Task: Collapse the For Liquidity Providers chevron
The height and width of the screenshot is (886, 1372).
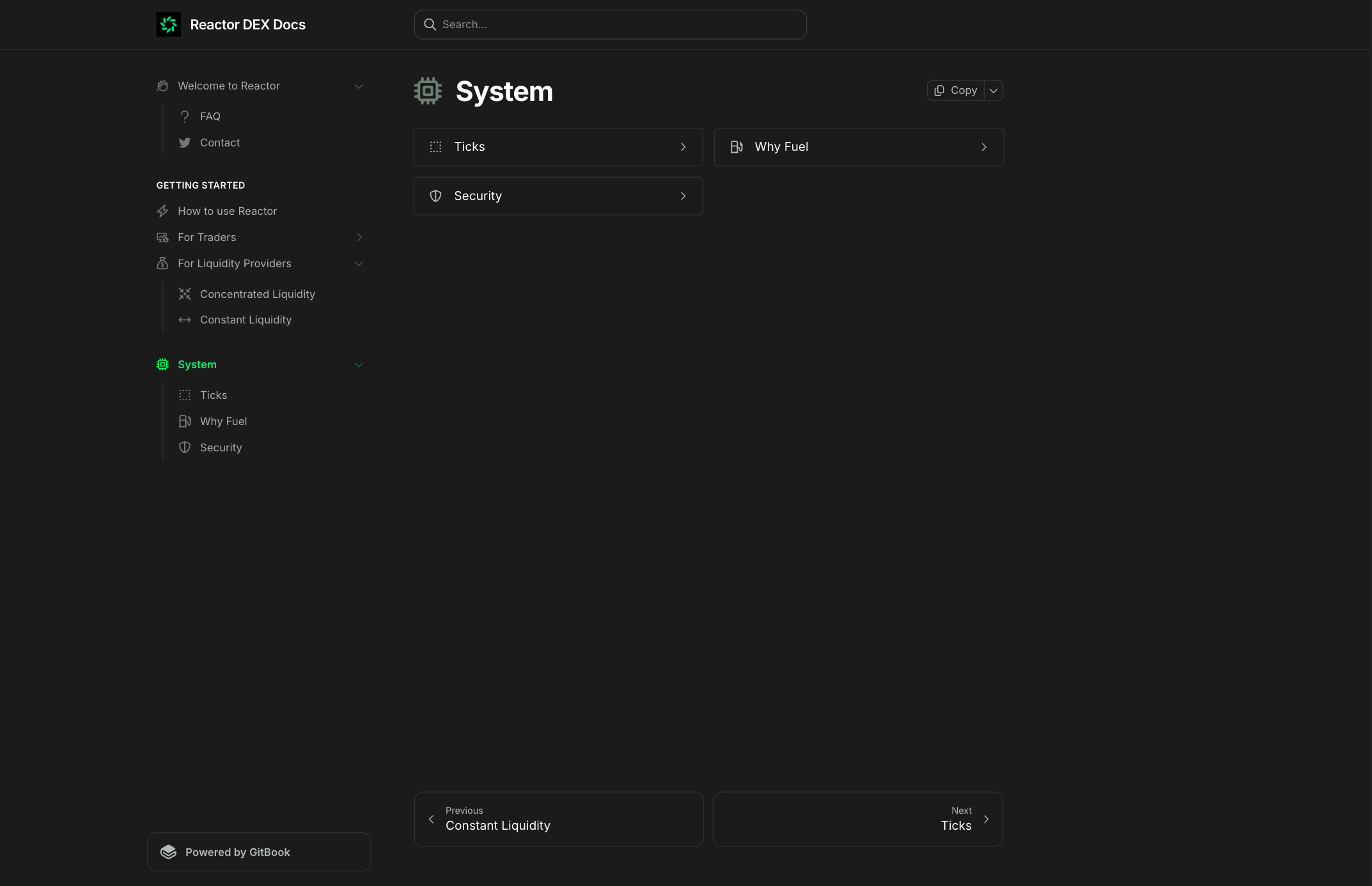Action: click(x=359, y=263)
